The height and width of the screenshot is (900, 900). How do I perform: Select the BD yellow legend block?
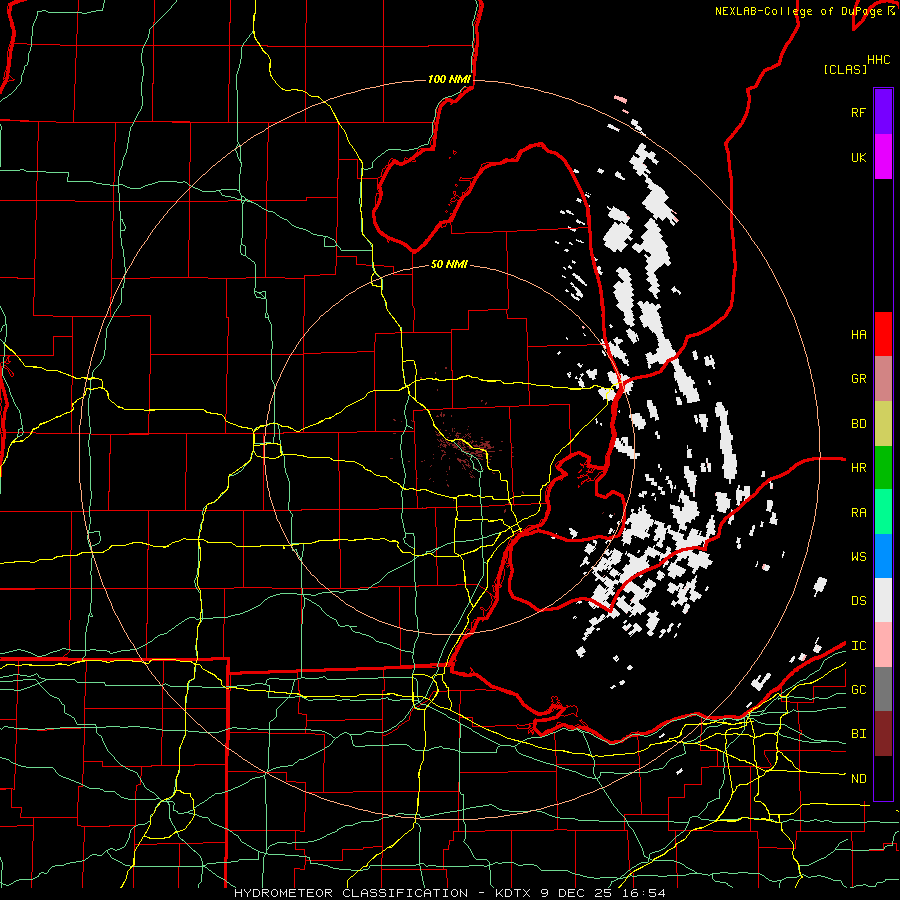pyautogui.click(x=883, y=423)
